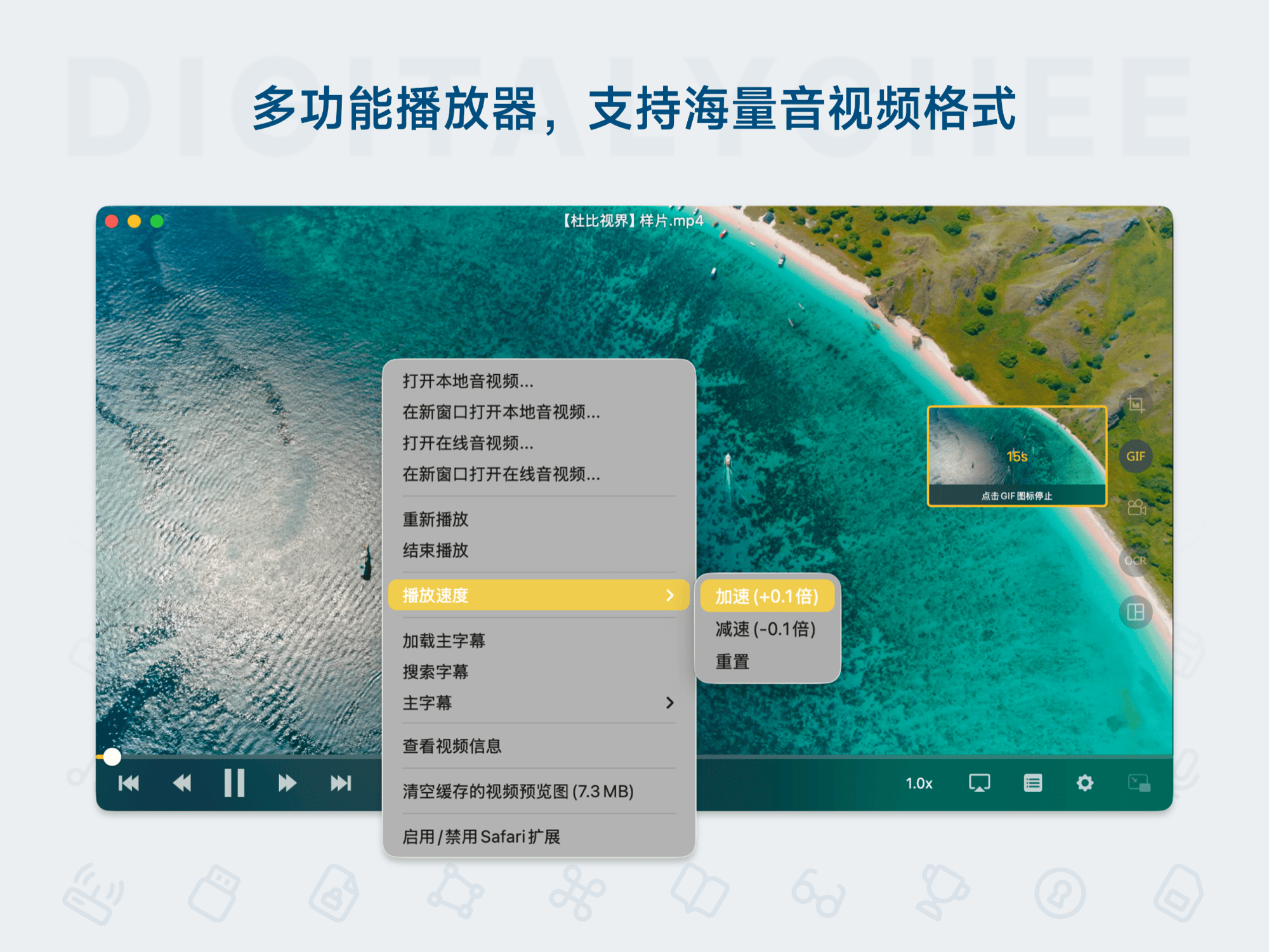Open the playlist icon in the control bar
The image size is (1269, 952).
[1032, 783]
